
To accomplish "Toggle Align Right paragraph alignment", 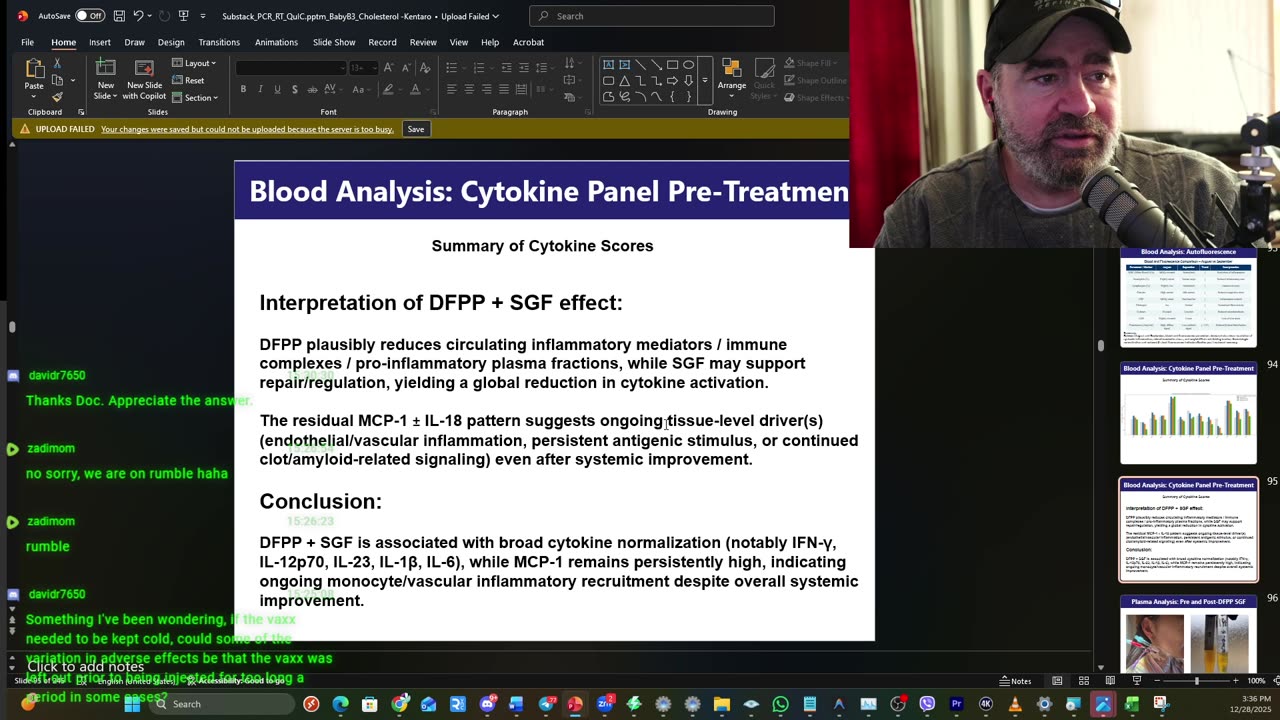I will (487, 89).
